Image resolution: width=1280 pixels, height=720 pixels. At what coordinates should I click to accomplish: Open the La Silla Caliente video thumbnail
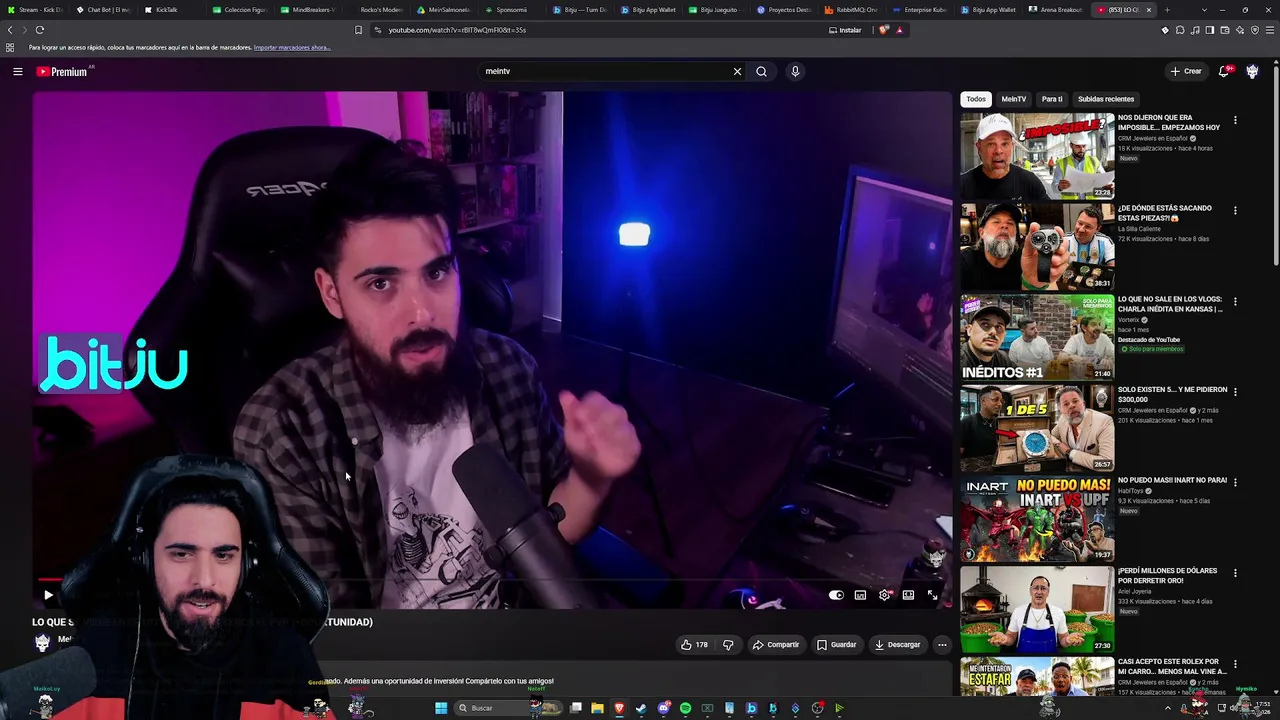pyautogui.click(x=1037, y=246)
